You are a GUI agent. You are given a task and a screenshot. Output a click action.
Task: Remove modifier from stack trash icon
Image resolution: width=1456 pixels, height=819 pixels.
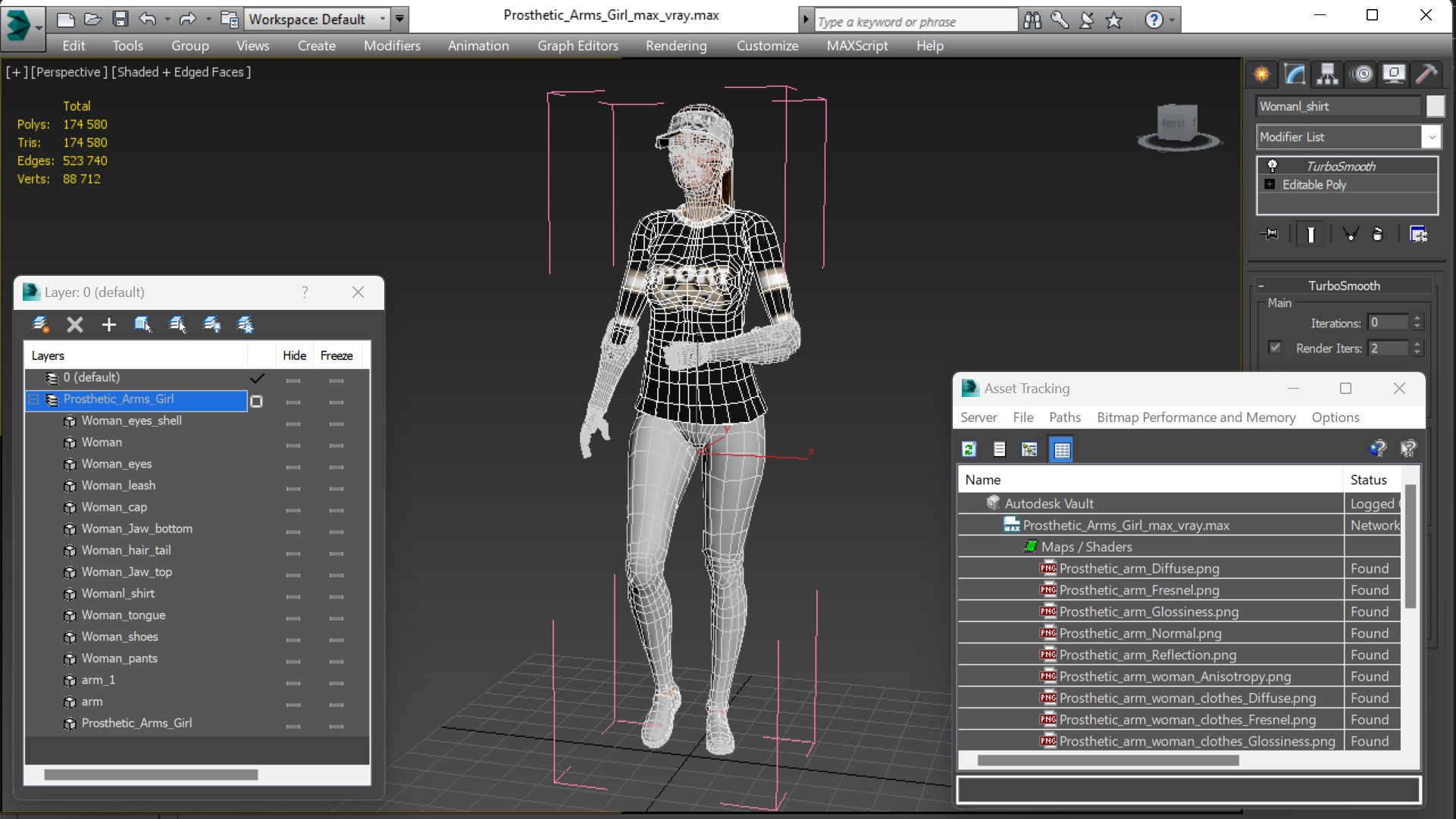[1378, 234]
